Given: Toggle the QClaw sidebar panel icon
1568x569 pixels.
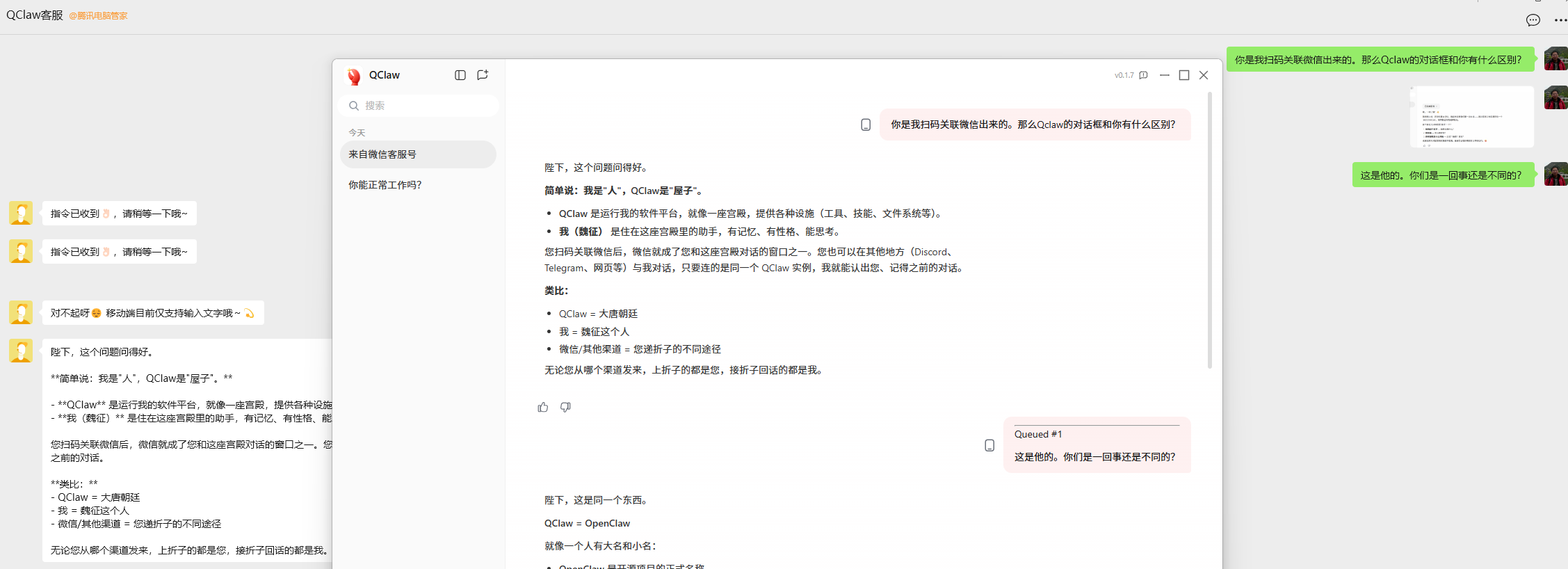Looking at the screenshot, I should [x=460, y=75].
